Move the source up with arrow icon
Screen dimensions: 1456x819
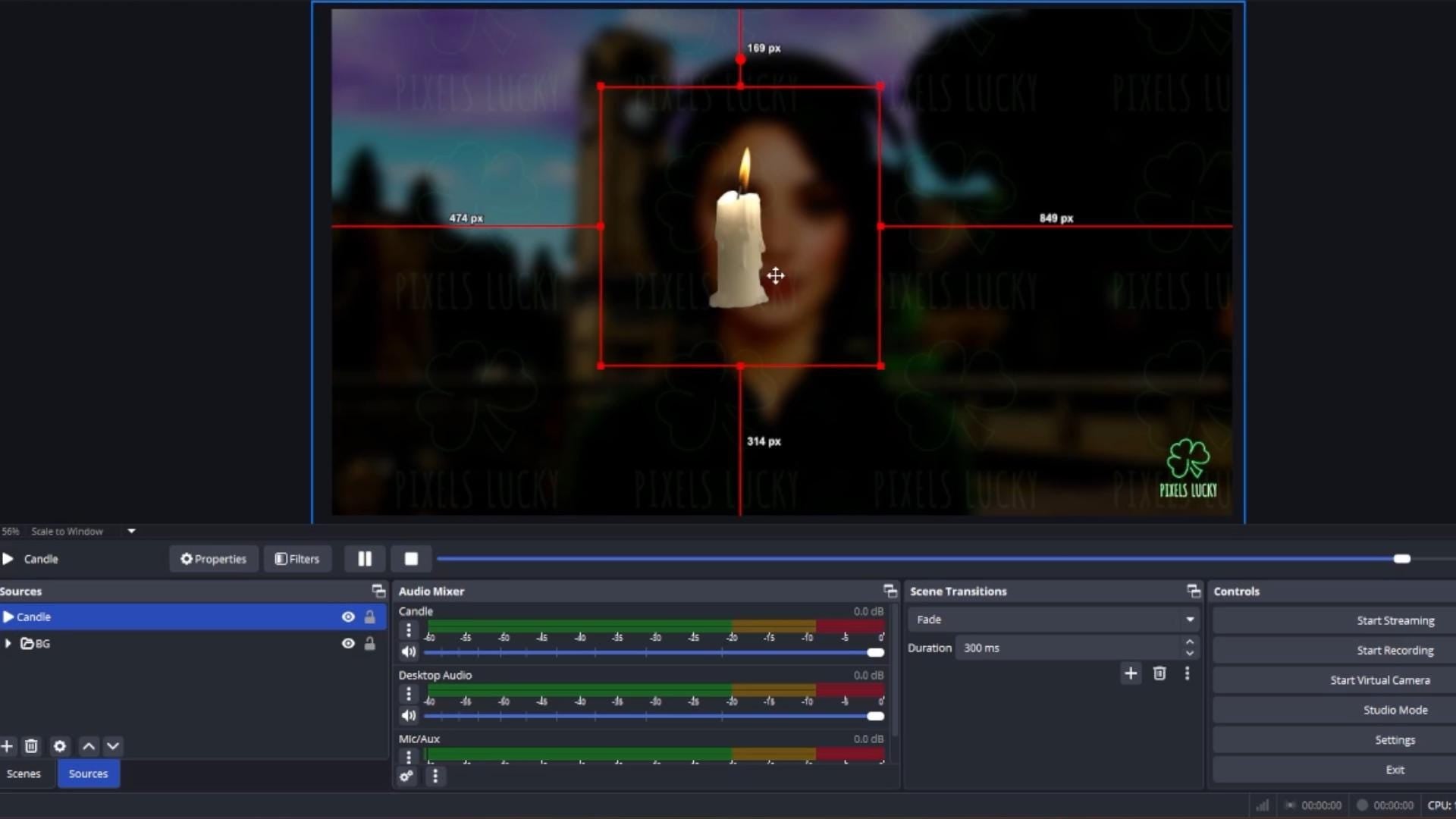click(x=89, y=746)
